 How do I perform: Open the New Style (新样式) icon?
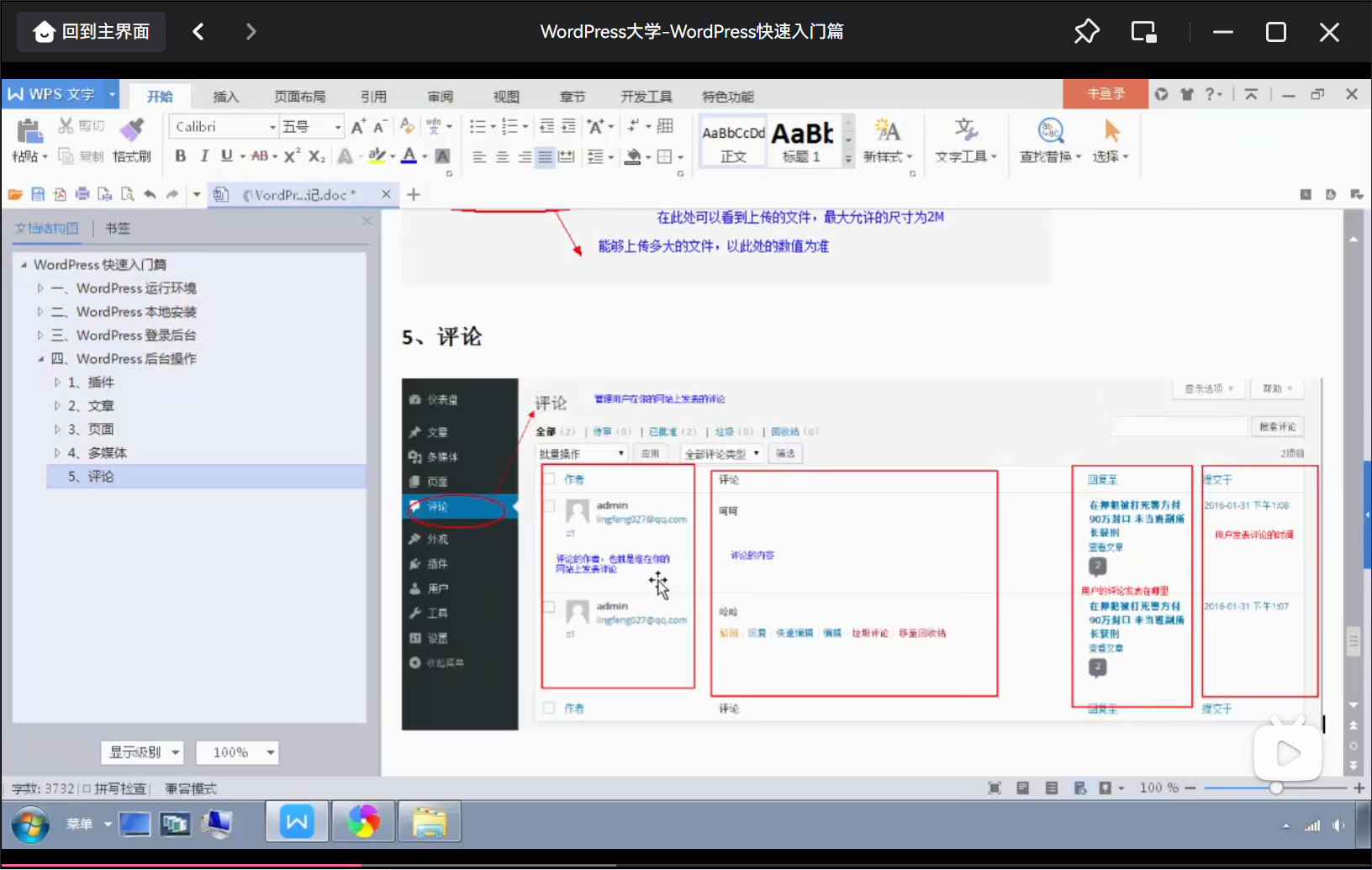887,130
